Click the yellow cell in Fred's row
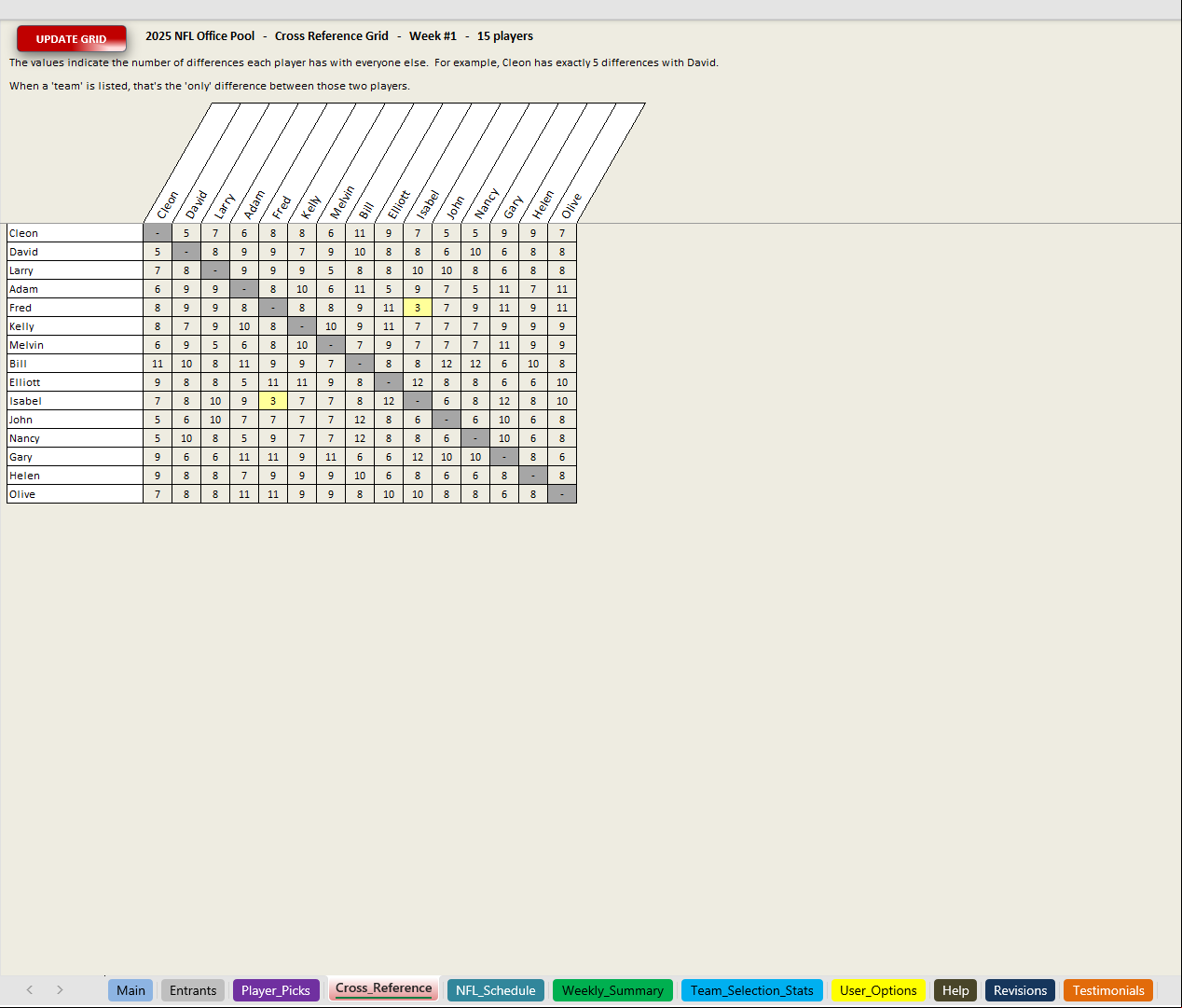This screenshot has height=1008, width=1182. 418,308
